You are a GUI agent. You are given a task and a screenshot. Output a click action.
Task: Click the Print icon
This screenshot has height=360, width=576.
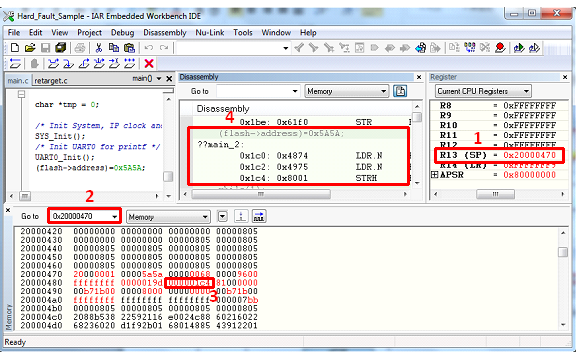click(x=80, y=48)
